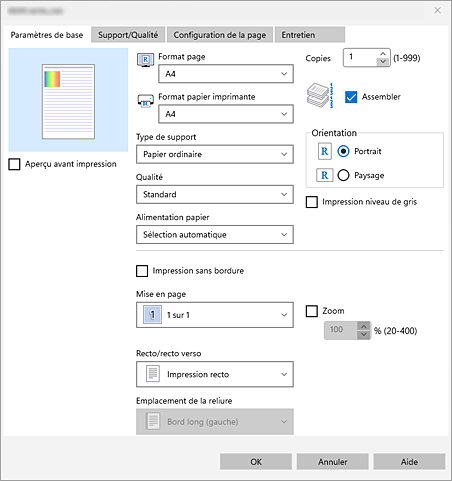Open Configuration de la page tab

point(220,35)
